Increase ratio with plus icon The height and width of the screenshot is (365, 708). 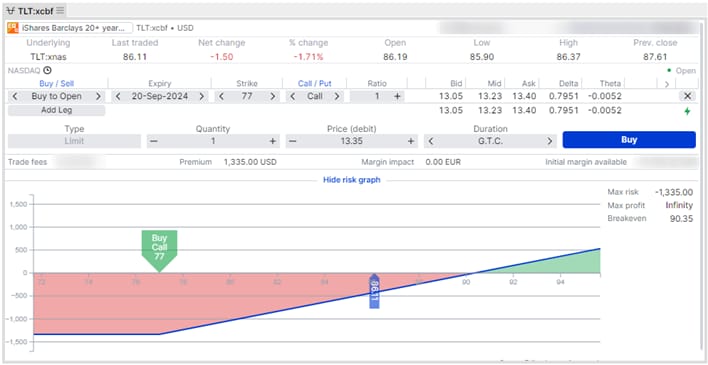pyautogui.click(x=397, y=96)
